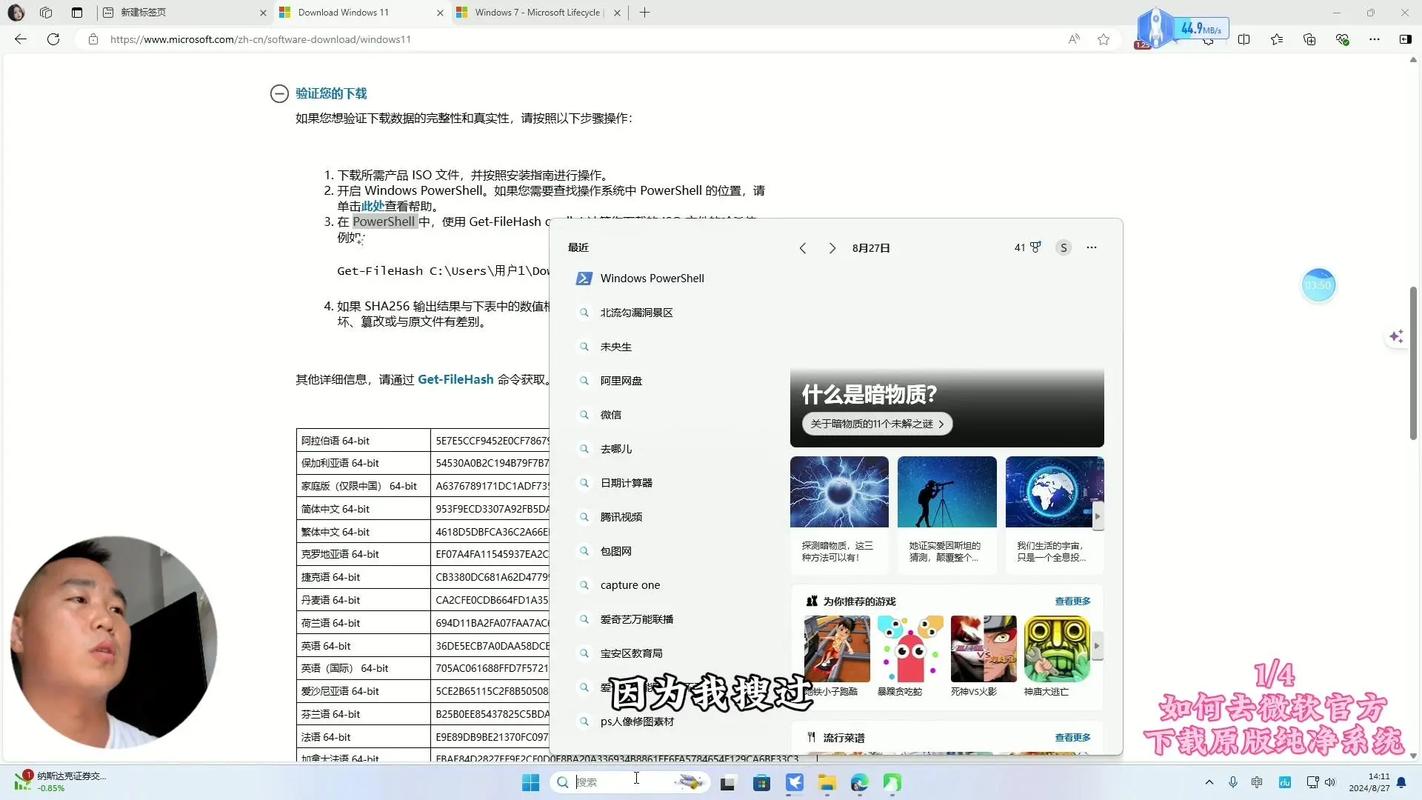Open the favorites list icon

point(1277,39)
